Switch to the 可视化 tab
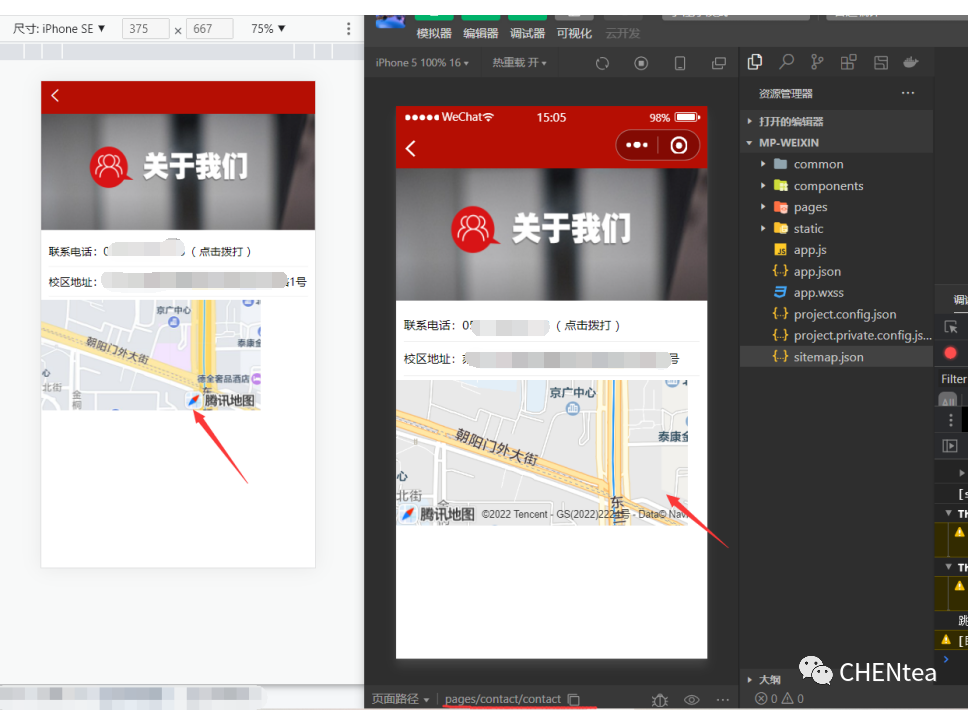Viewport: 970px width, 713px height. (x=574, y=33)
